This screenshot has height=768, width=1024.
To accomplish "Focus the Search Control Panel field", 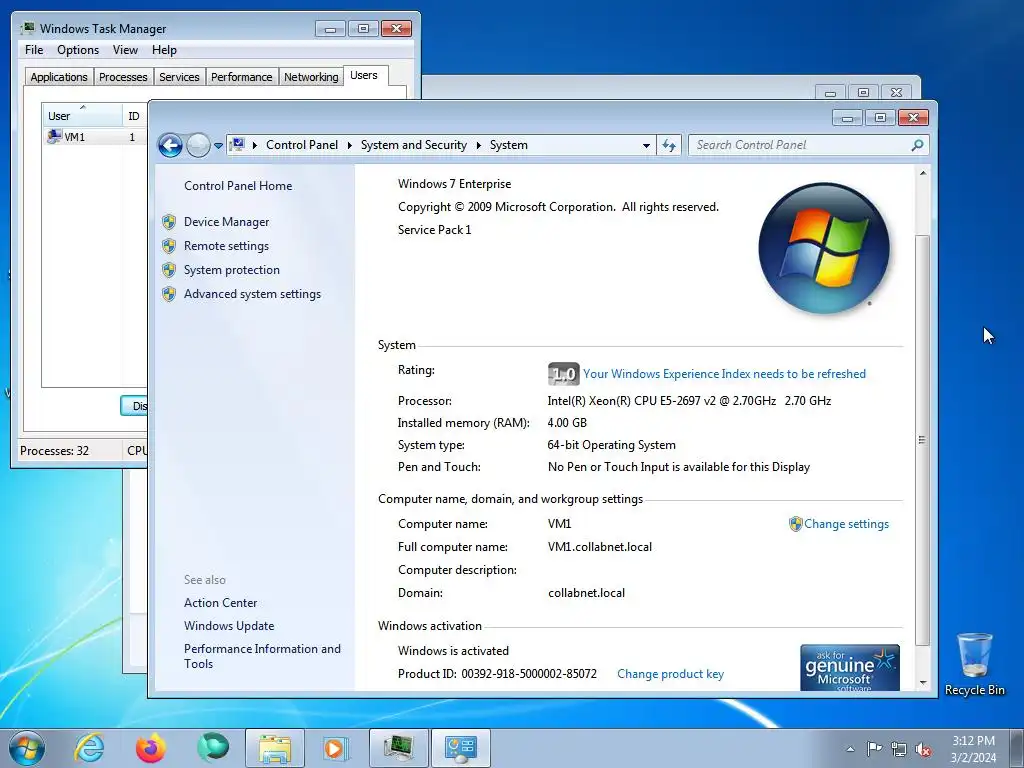I will point(808,145).
